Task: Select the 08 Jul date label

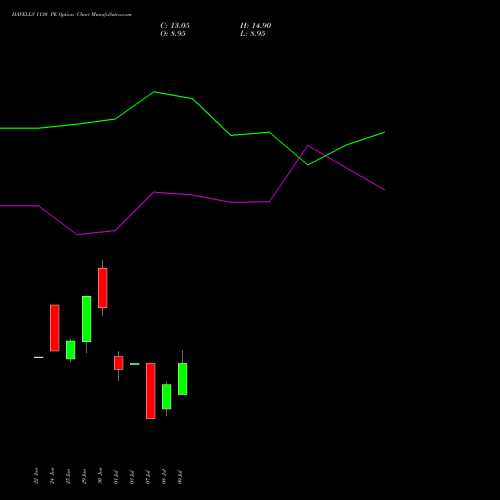Action: tap(164, 477)
